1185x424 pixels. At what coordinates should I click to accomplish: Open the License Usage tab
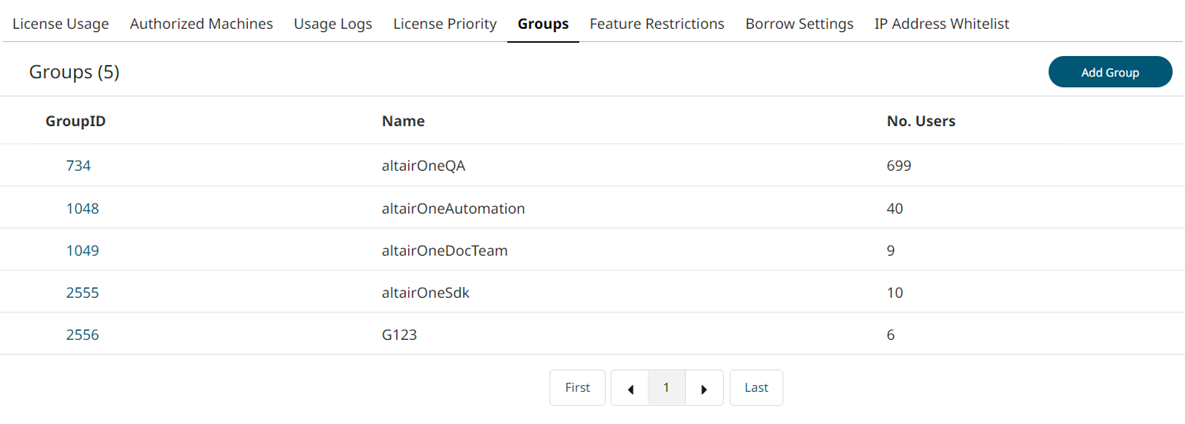60,23
